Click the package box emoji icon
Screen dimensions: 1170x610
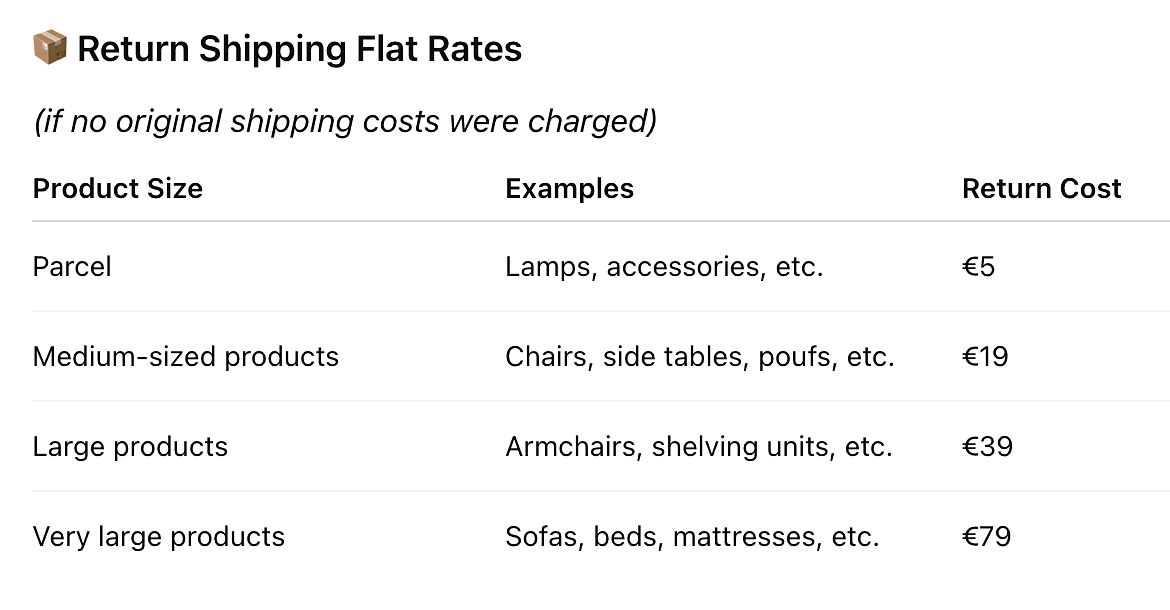[x=50, y=47]
